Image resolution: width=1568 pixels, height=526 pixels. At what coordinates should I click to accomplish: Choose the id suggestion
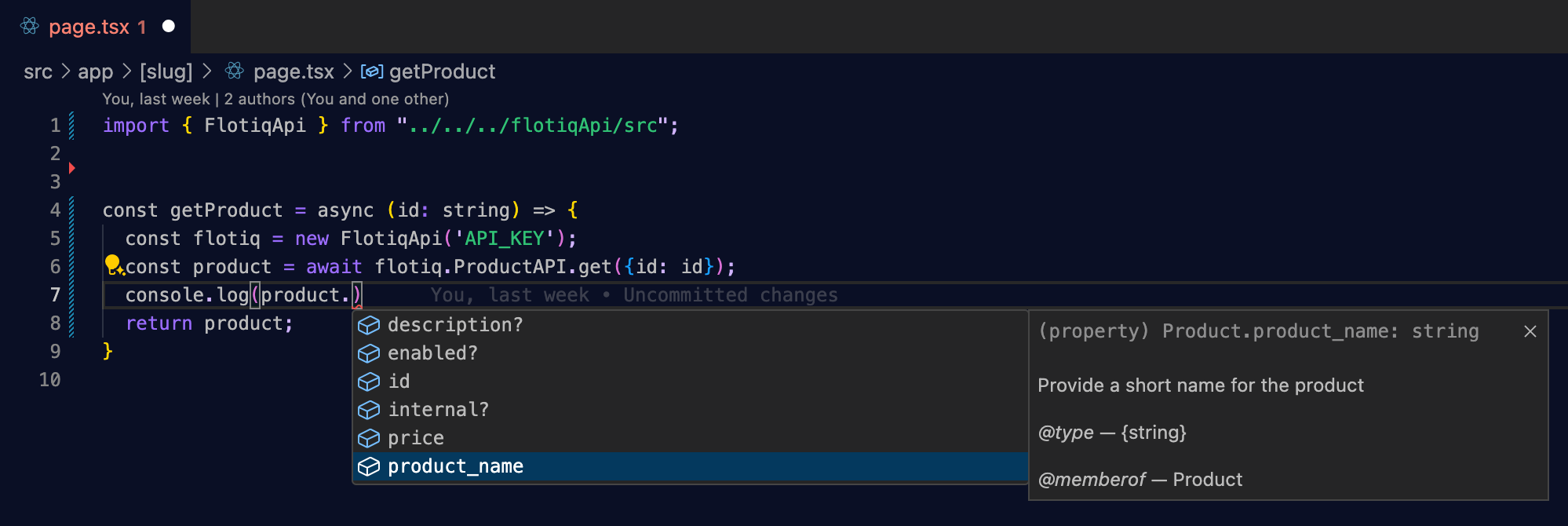[x=691, y=382]
